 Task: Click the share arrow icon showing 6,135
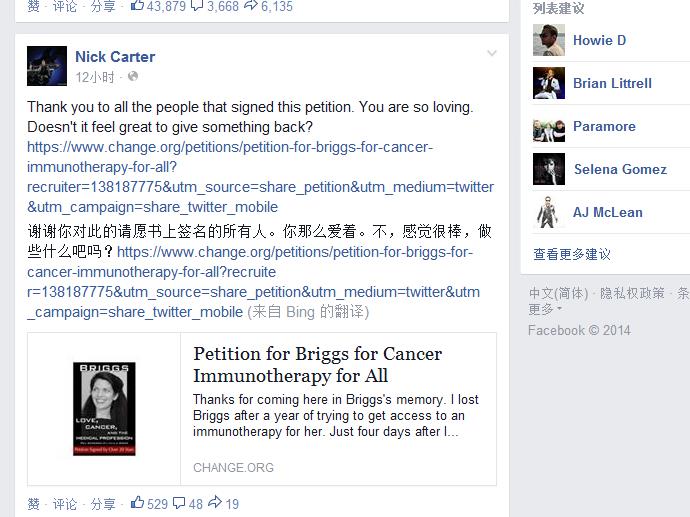click(x=251, y=5)
